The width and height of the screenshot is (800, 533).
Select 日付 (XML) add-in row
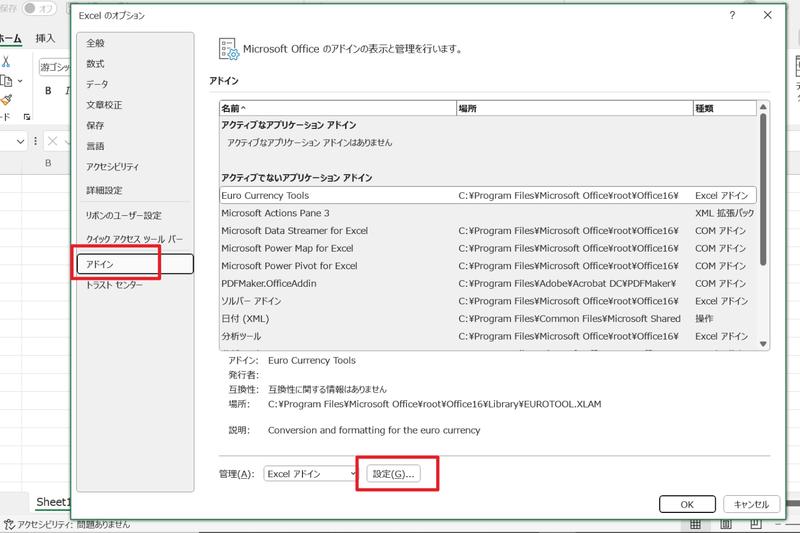(488, 319)
